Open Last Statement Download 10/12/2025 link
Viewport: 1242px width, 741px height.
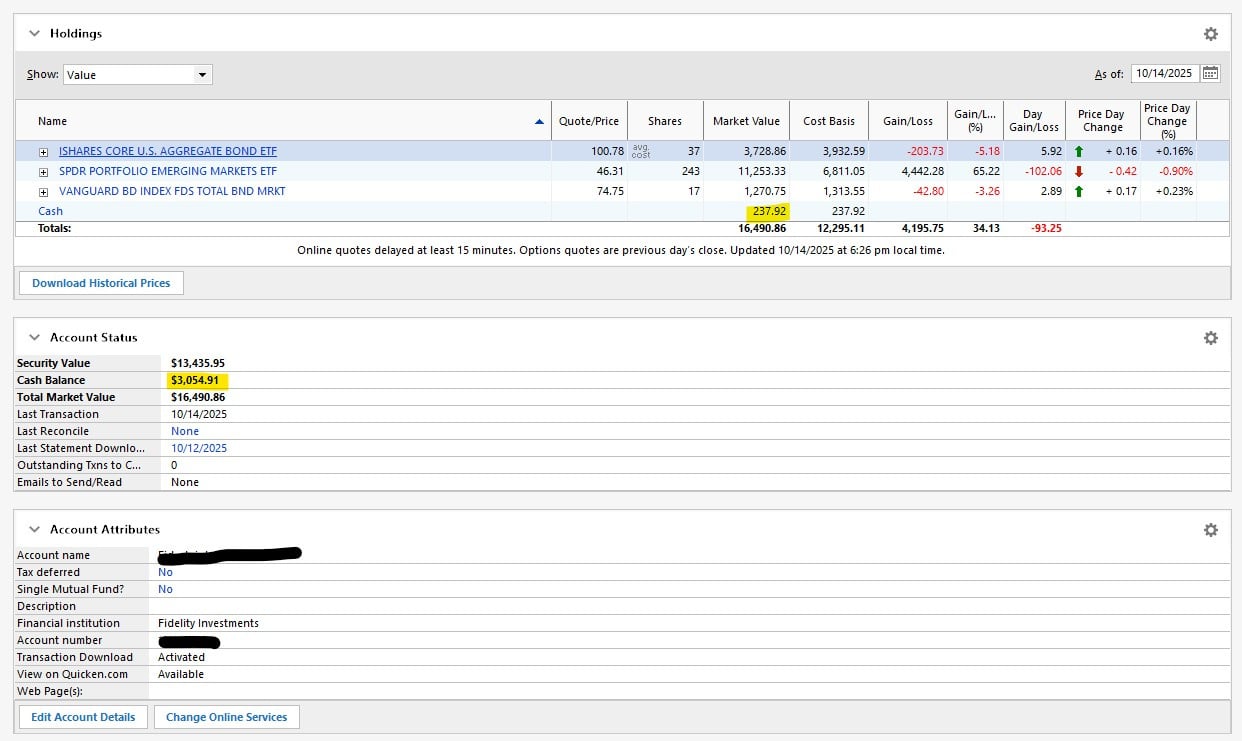click(199, 448)
